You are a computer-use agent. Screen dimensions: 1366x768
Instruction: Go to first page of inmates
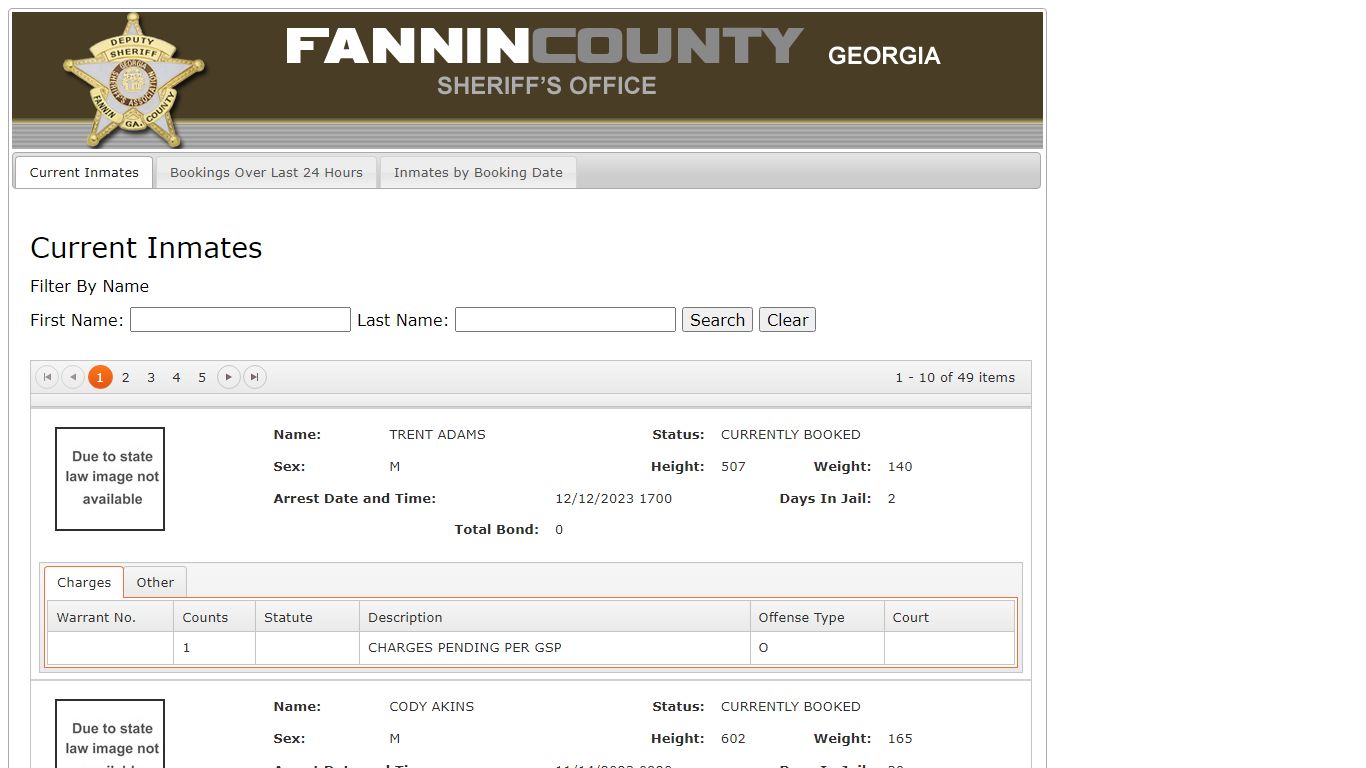coord(47,377)
